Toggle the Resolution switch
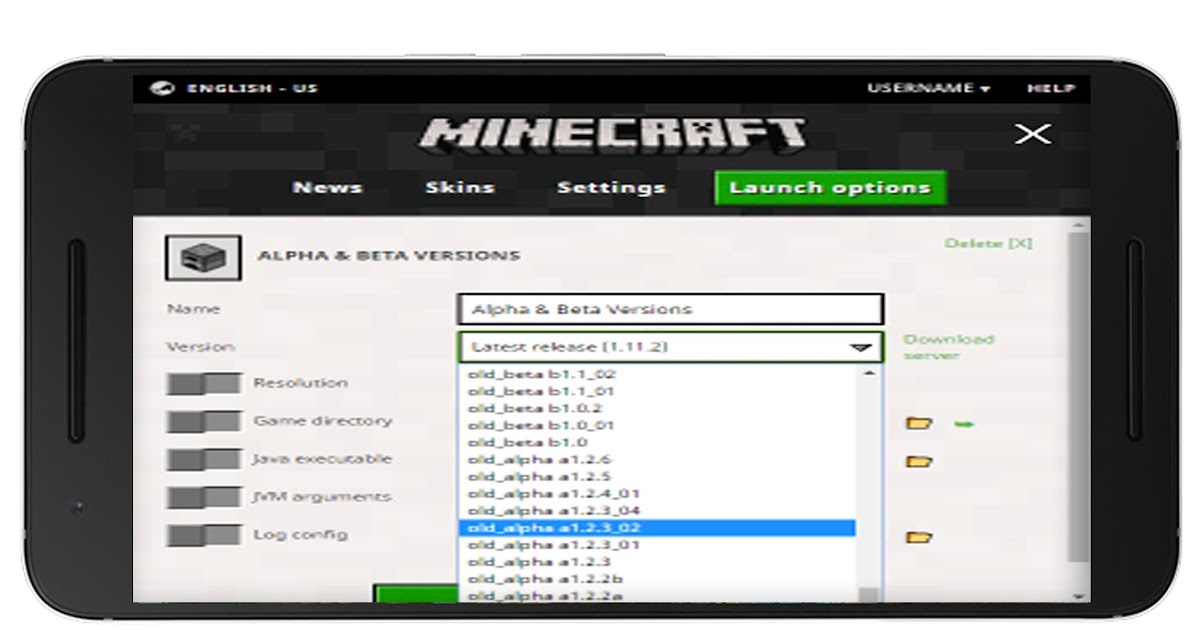The image size is (1200, 630). [x=204, y=384]
